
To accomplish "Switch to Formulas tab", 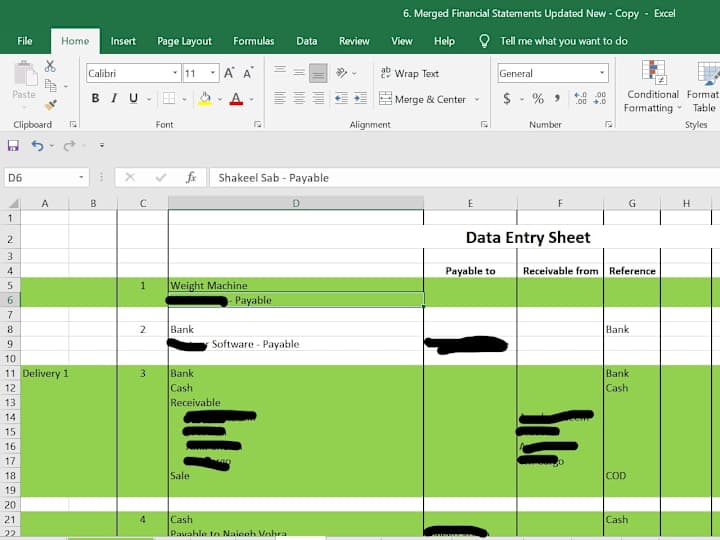I will [253, 41].
